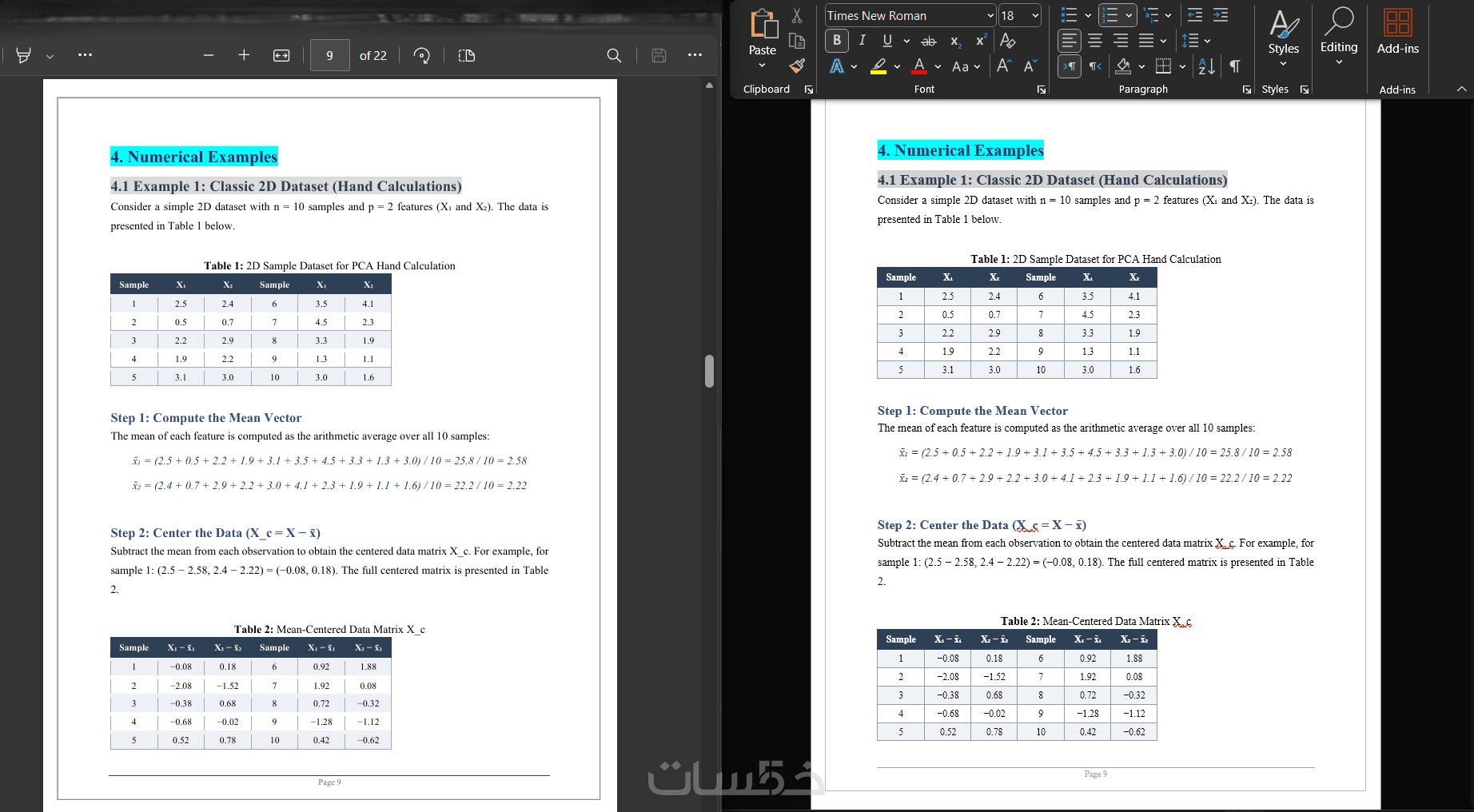1474x812 pixels.
Task: Click the fit-to-width icon in PDF viewer
Action: click(281, 55)
